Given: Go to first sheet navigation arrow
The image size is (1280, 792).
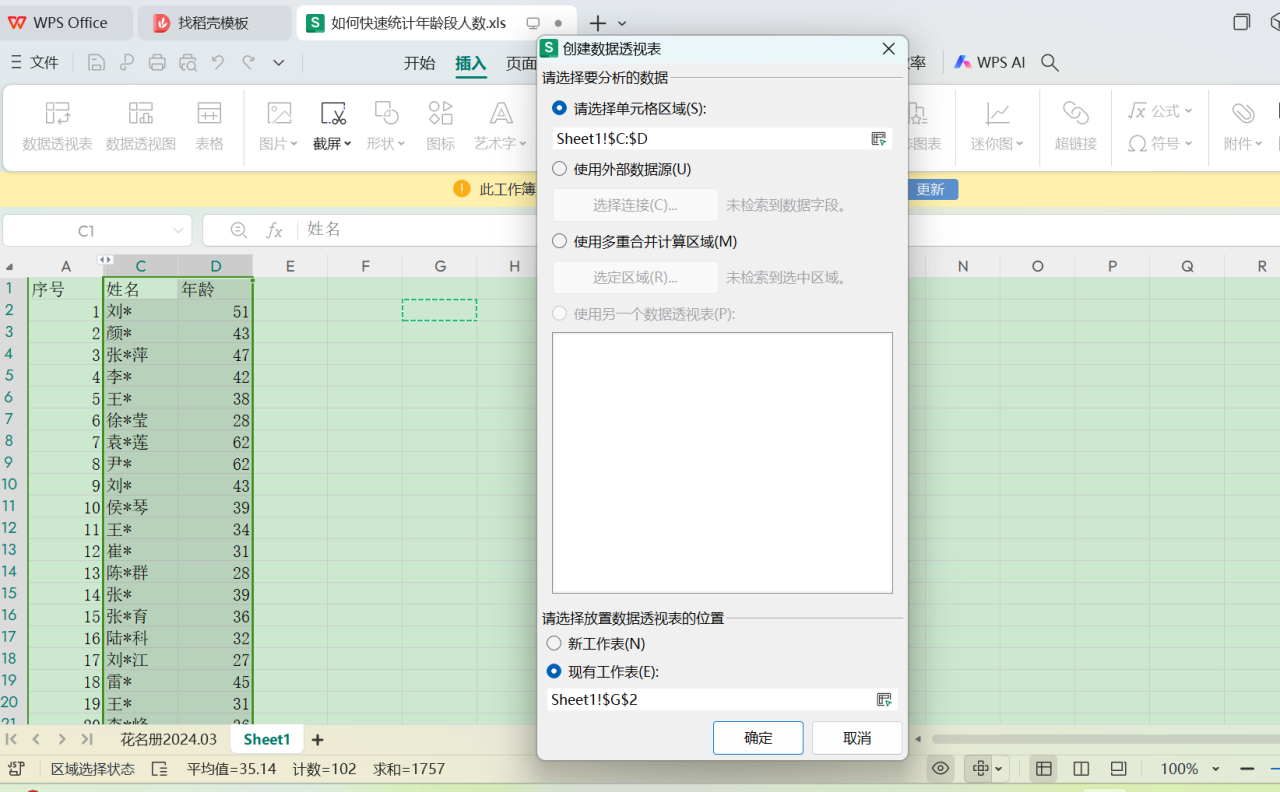Looking at the screenshot, I should point(11,739).
